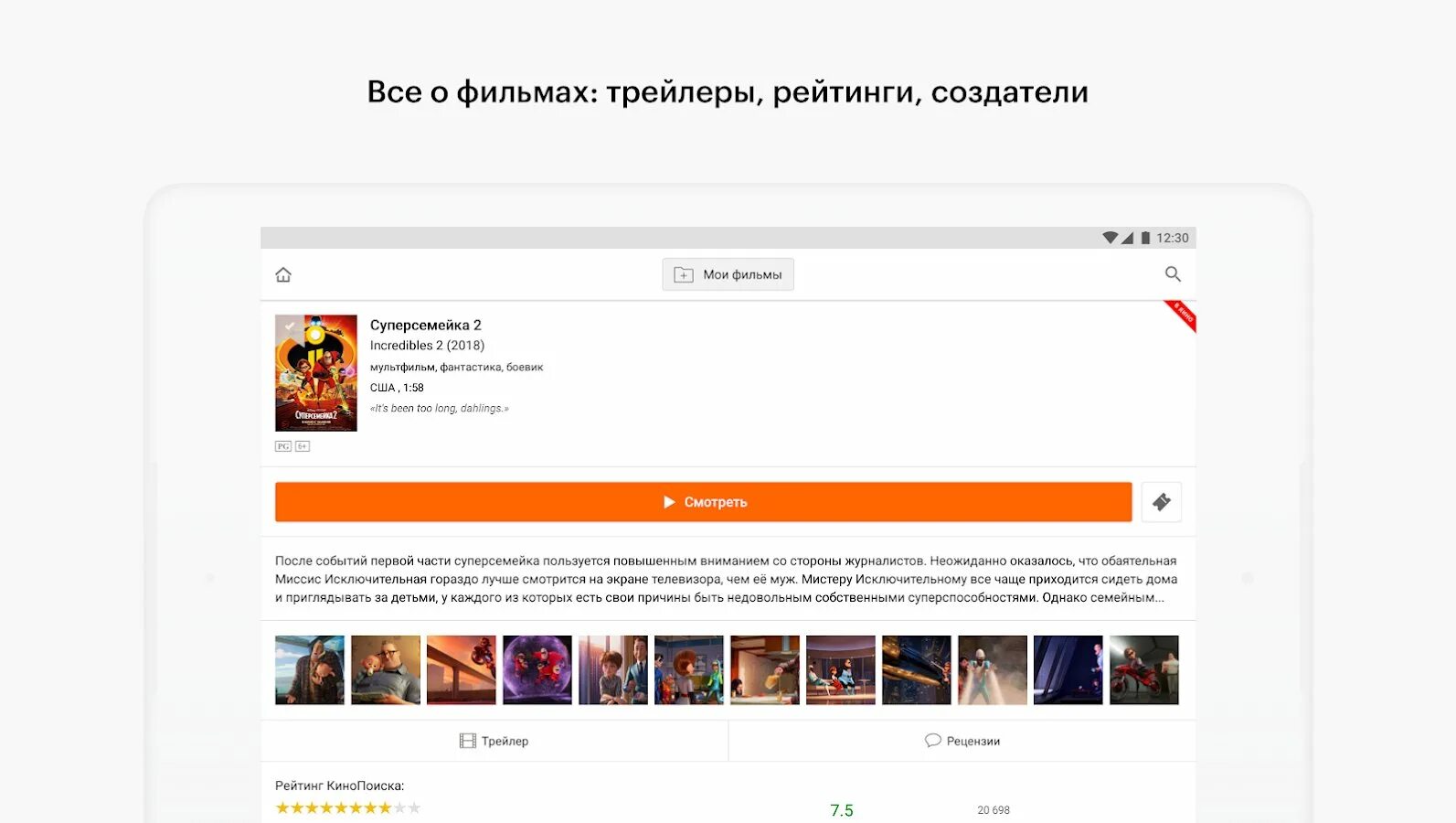Switch to the Трейлер tab
Viewport: 1456px width, 823px height.
click(494, 741)
